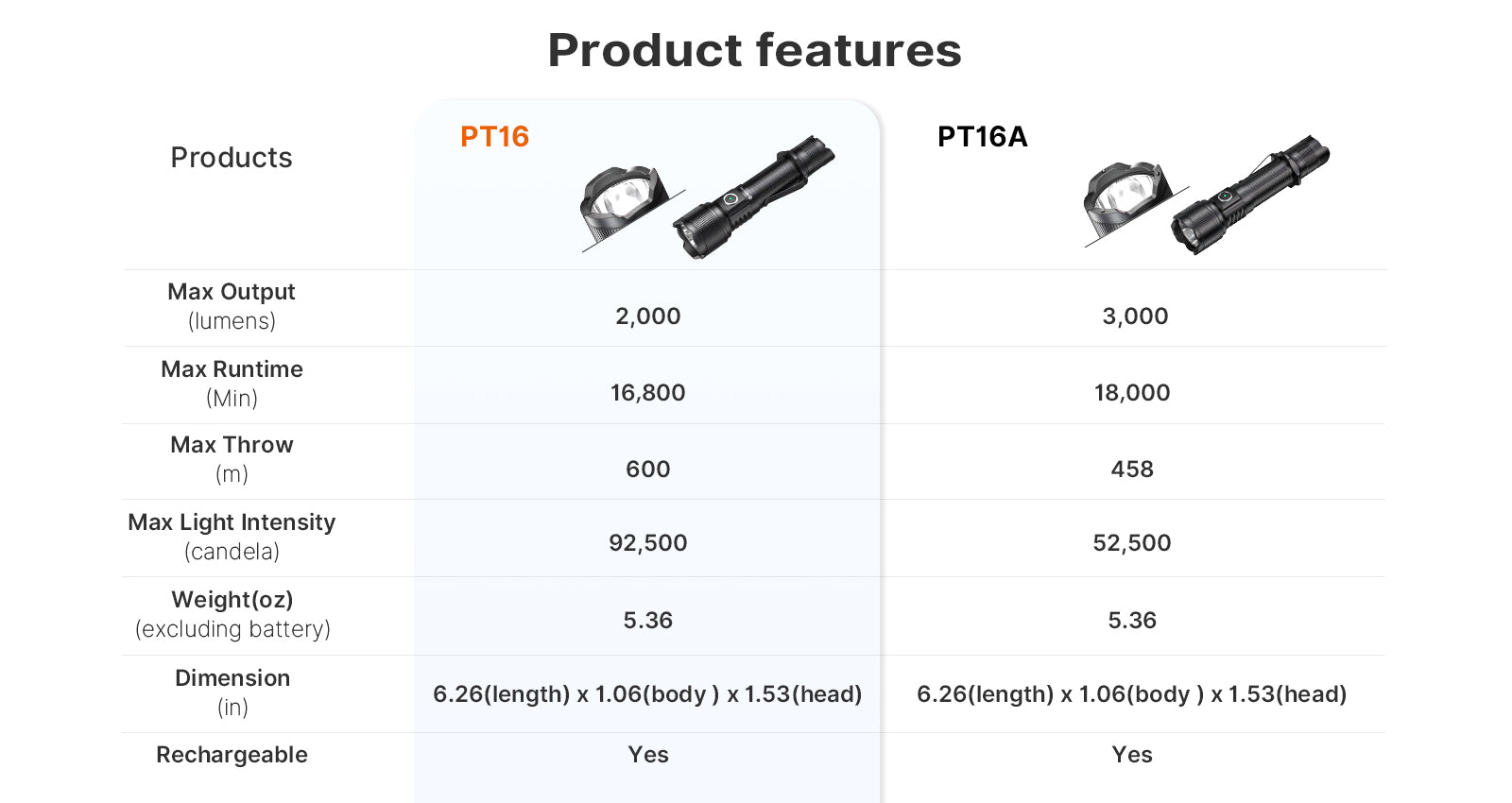The height and width of the screenshot is (803, 1512).
Task: Select the 92,500 candela value
Action: click(x=648, y=543)
